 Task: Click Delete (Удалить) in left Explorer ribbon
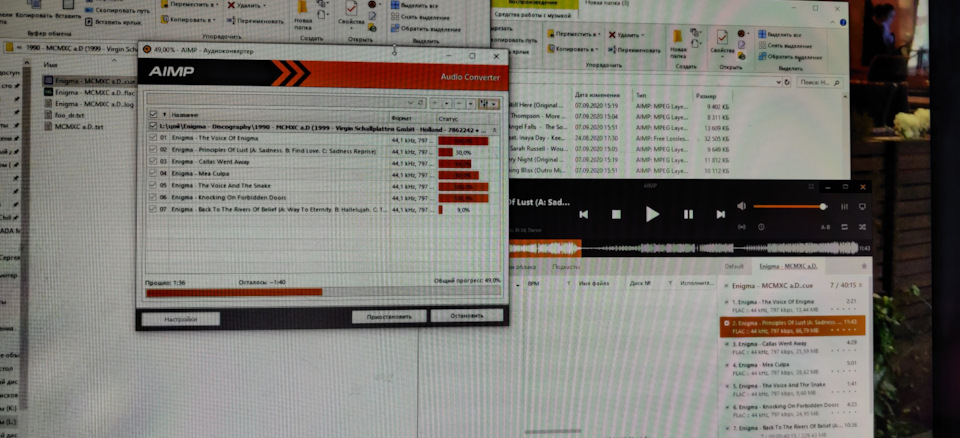point(246,6)
